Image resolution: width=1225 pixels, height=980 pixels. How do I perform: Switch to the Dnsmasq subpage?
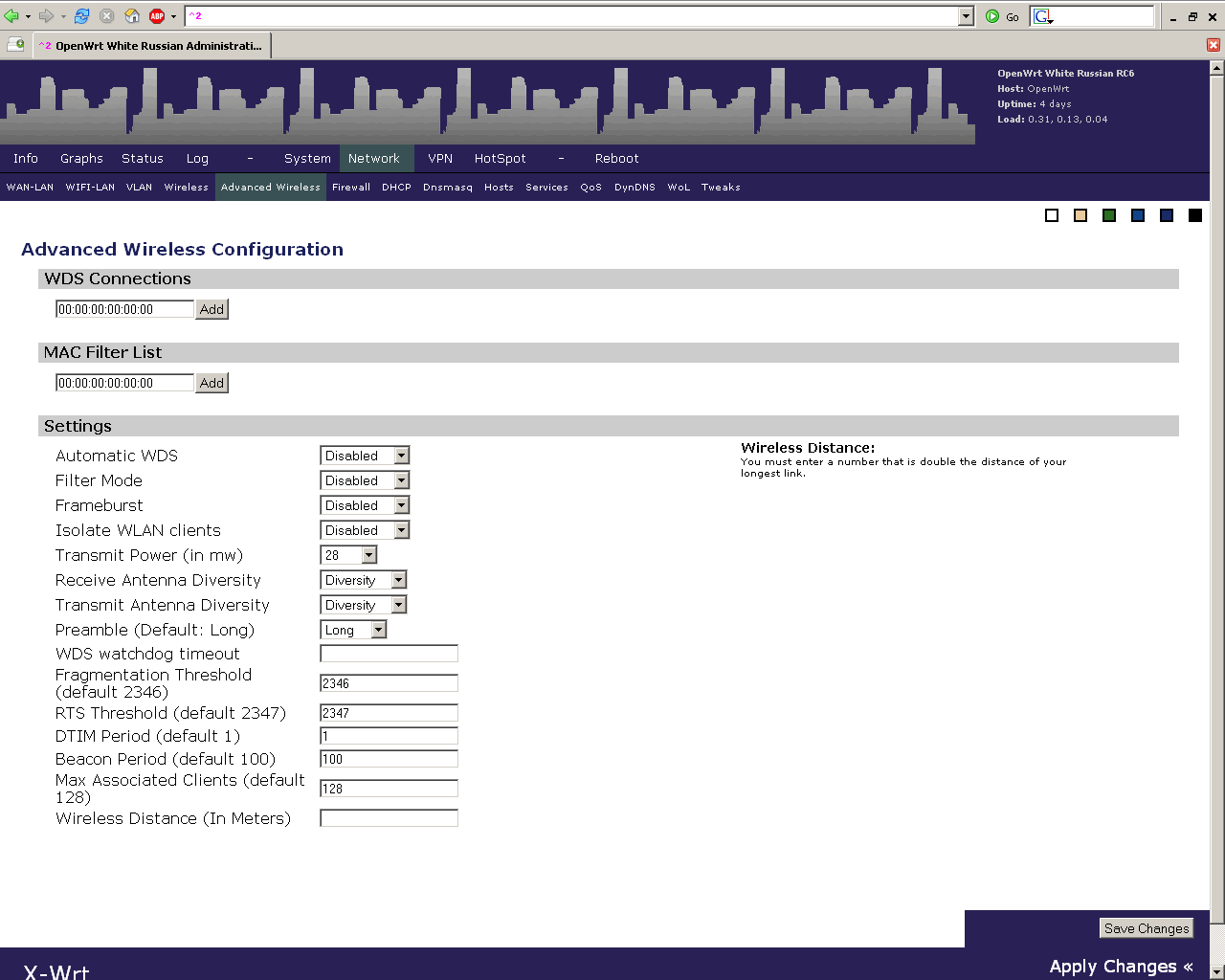pyautogui.click(x=448, y=188)
